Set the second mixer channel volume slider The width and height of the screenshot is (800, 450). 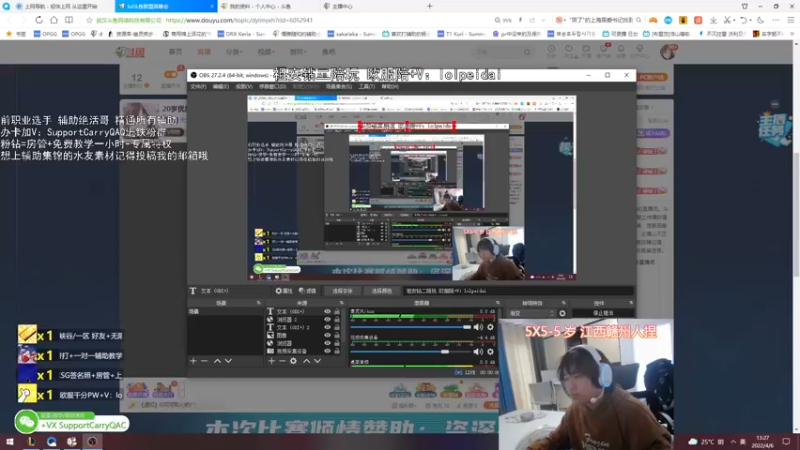coord(411,352)
